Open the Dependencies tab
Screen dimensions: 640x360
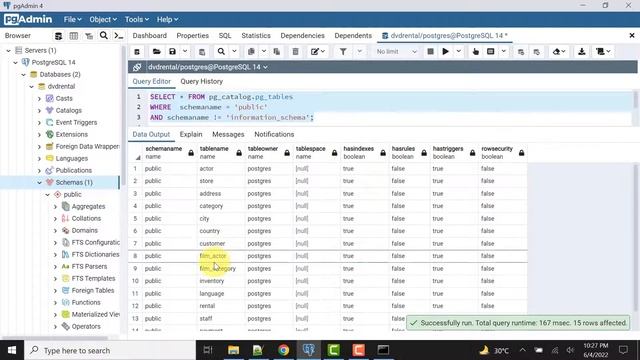coord(302,36)
